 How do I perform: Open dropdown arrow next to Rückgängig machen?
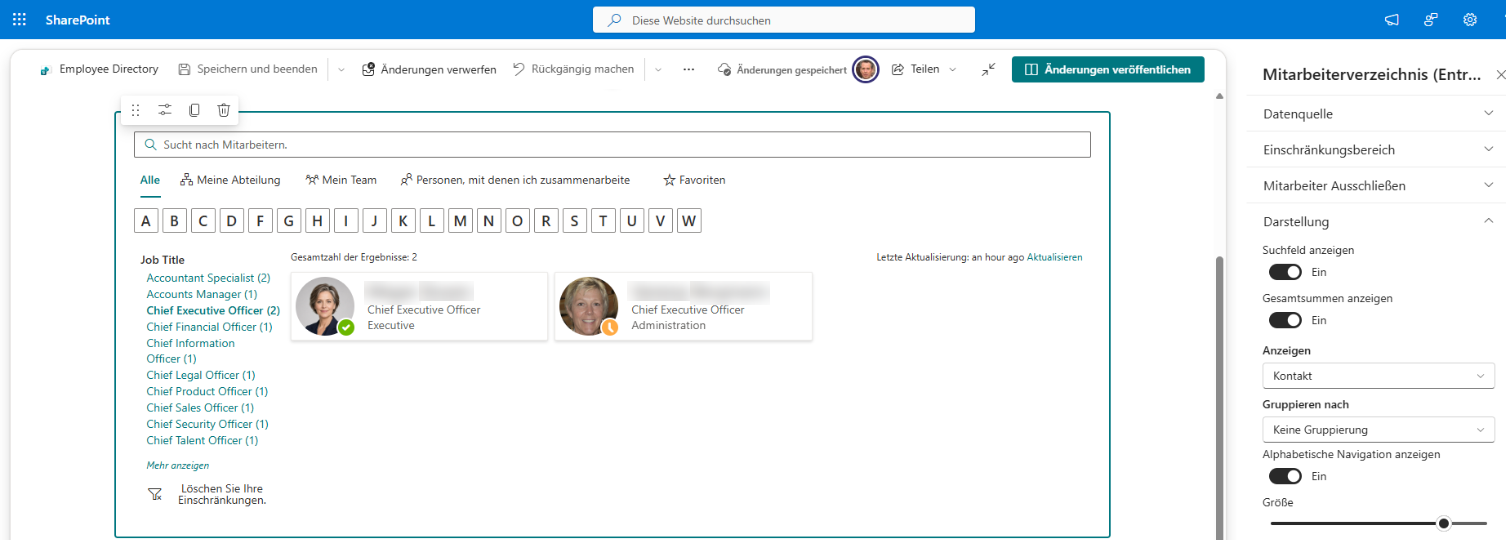[658, 70]
